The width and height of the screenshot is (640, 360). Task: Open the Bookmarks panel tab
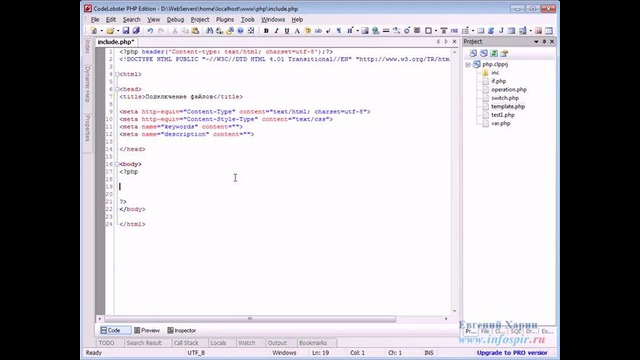point(313,343)
